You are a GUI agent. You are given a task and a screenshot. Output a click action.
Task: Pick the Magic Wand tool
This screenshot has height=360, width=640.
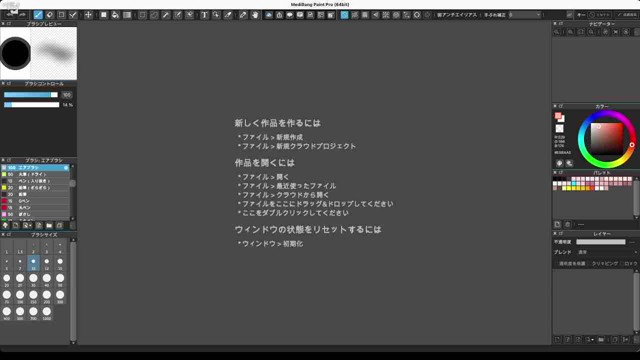pyautogui.click(x=166, y=15)
